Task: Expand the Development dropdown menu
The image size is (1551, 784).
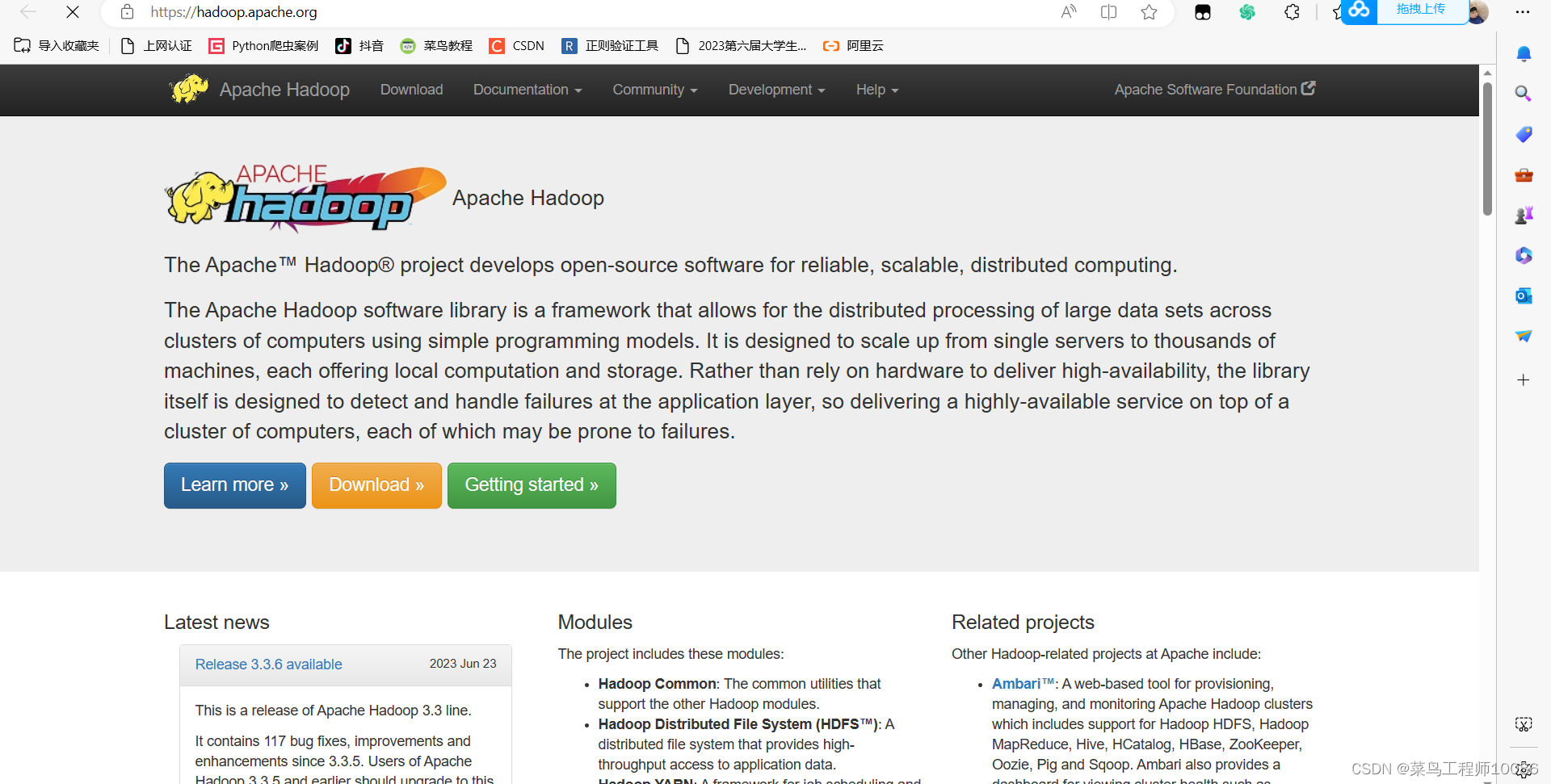Action: [x=777, y=90]
